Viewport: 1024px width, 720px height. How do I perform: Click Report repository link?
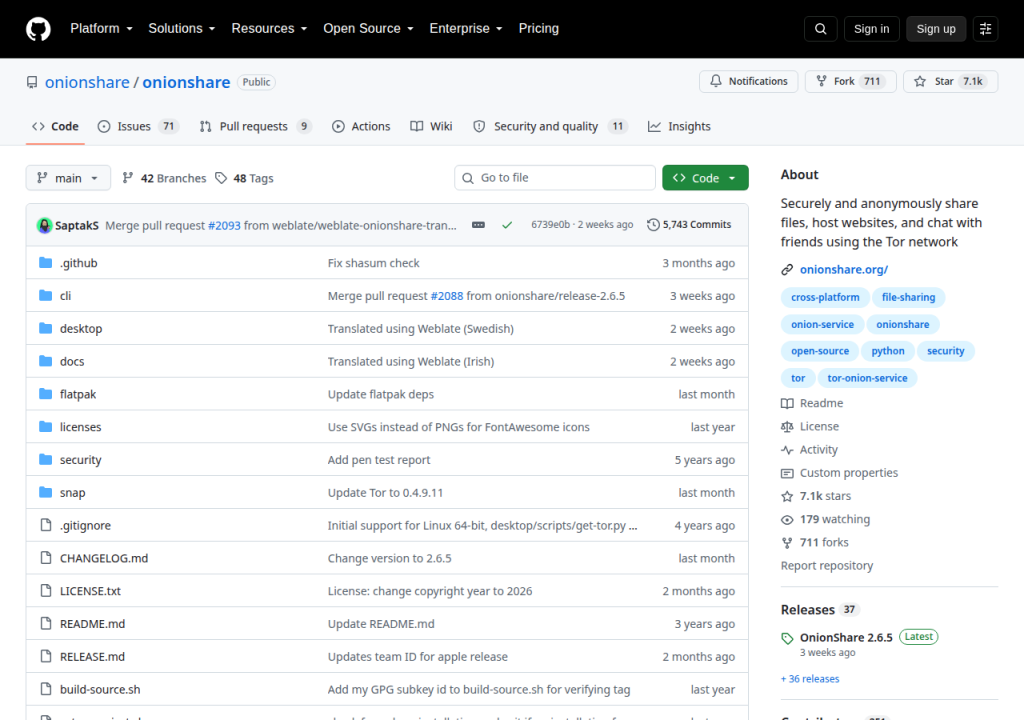coord(827,565)
